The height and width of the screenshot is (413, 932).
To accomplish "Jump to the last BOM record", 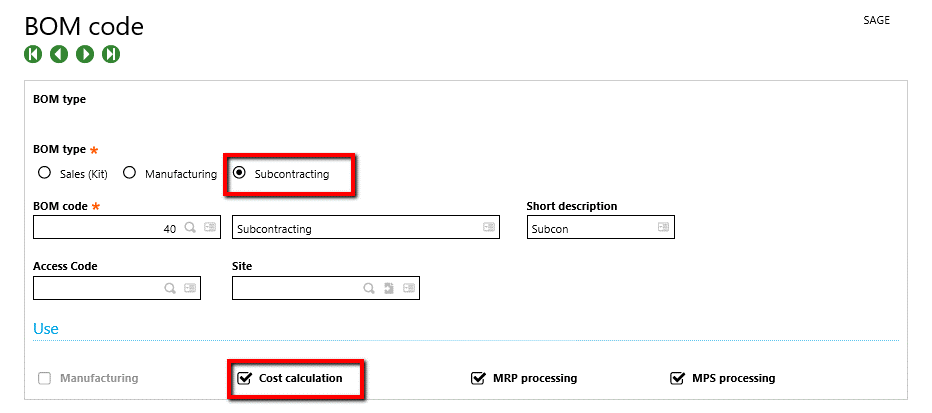I will pos(111,54).
